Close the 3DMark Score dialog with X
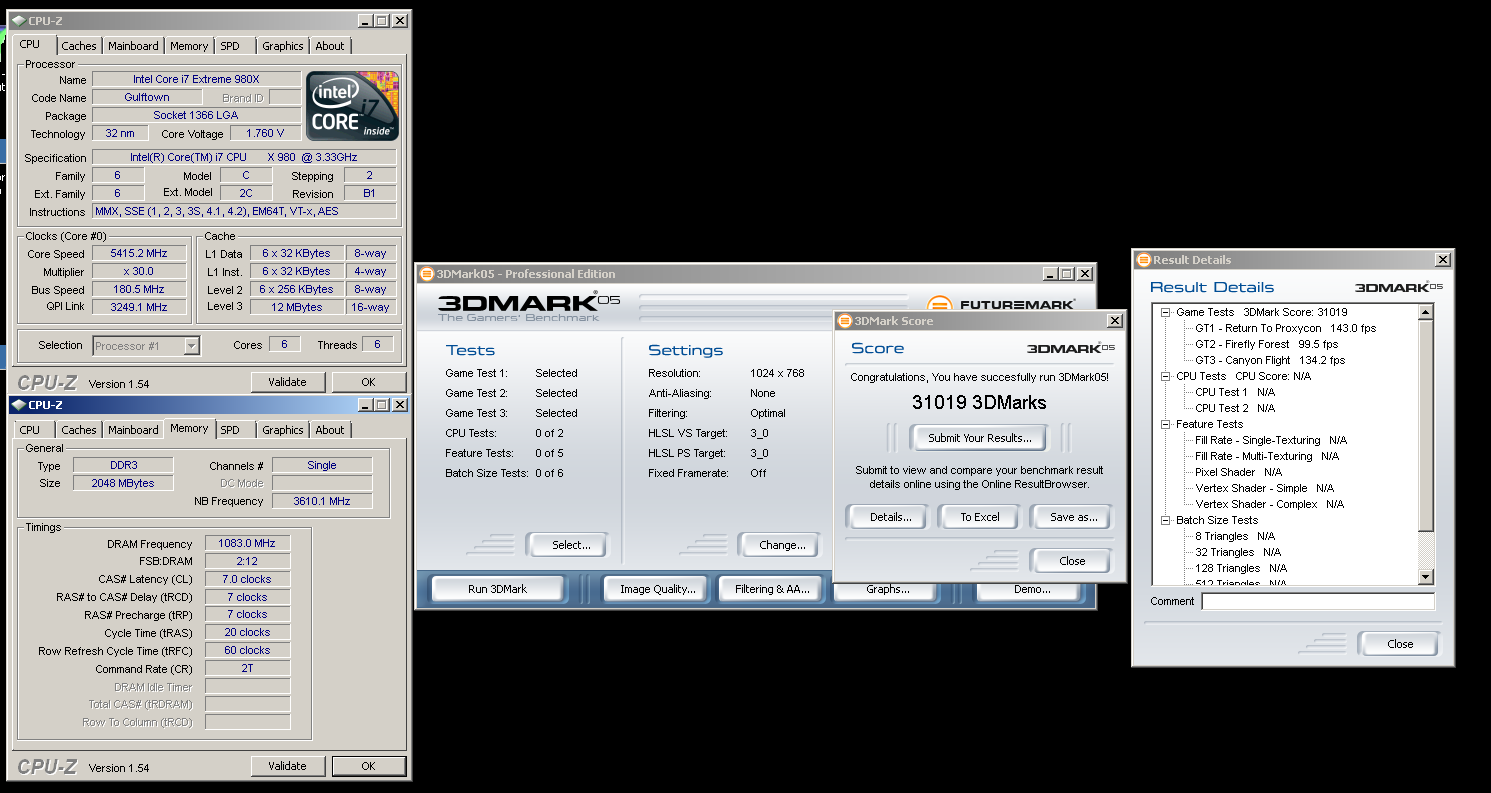 click(x=1115, y=321)
